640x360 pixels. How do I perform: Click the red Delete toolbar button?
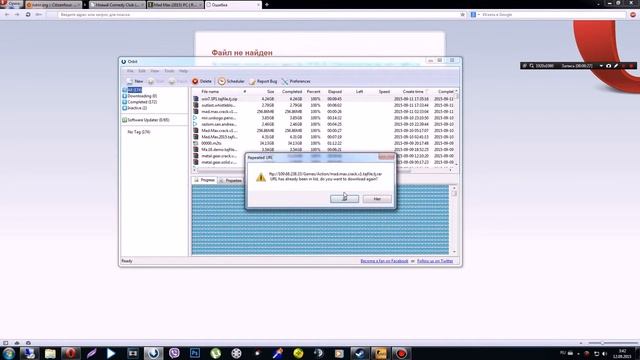(x=202, y=81)
